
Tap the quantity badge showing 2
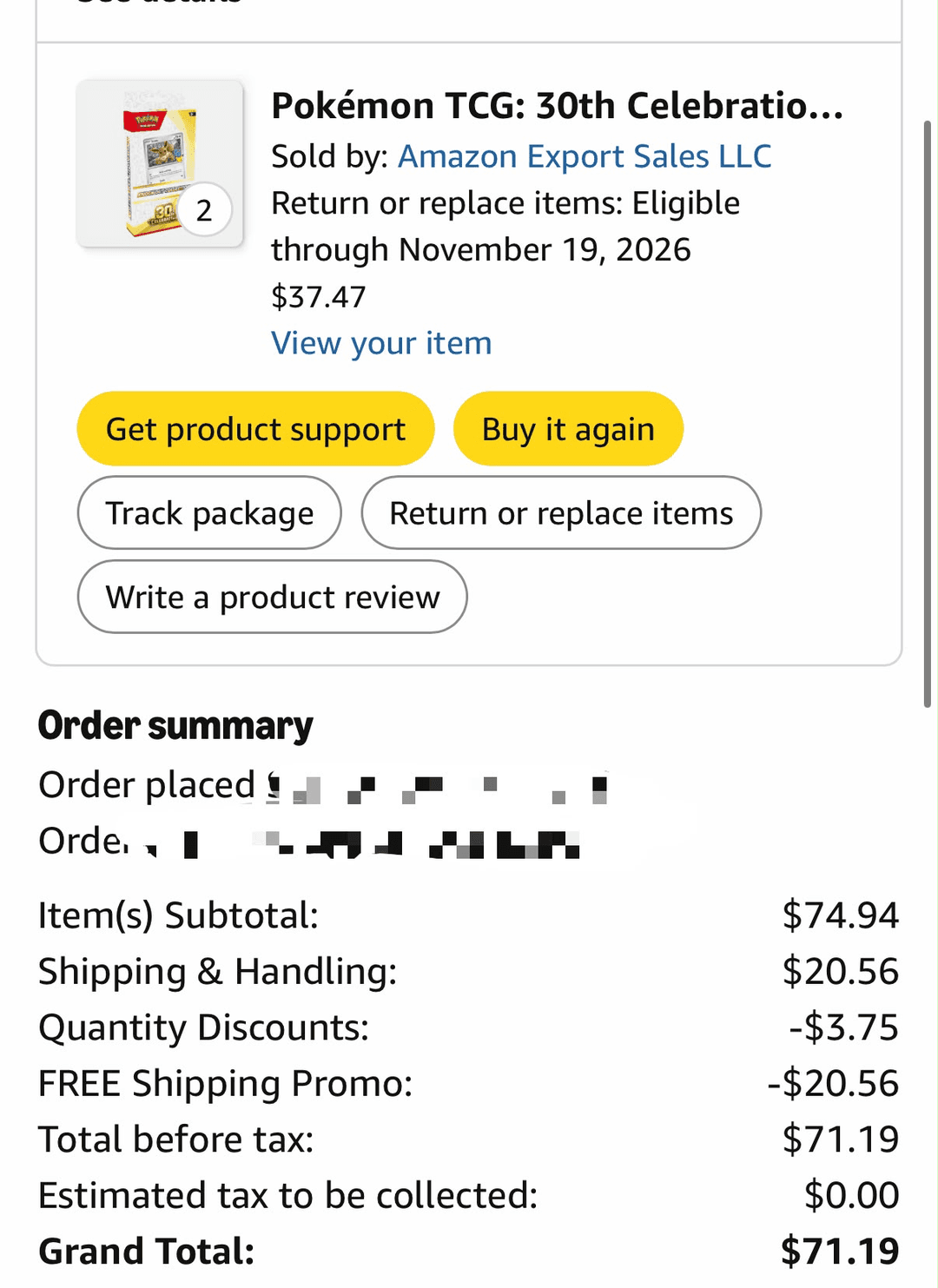pos(204,210)
